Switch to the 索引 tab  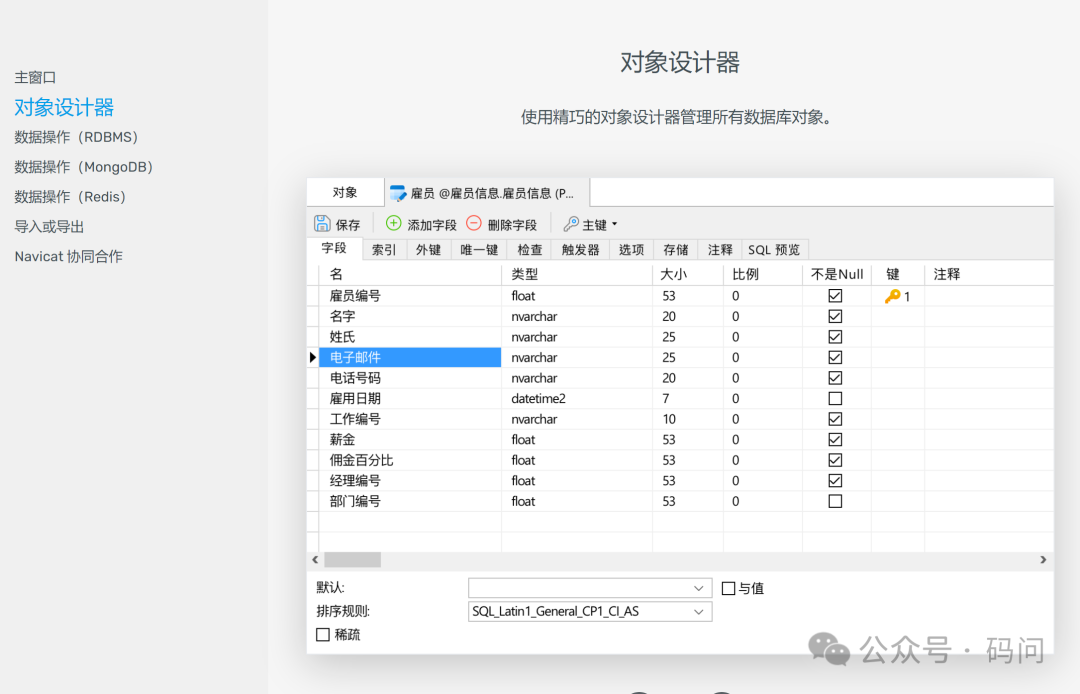pyautogui.click(x=384, y=250)
